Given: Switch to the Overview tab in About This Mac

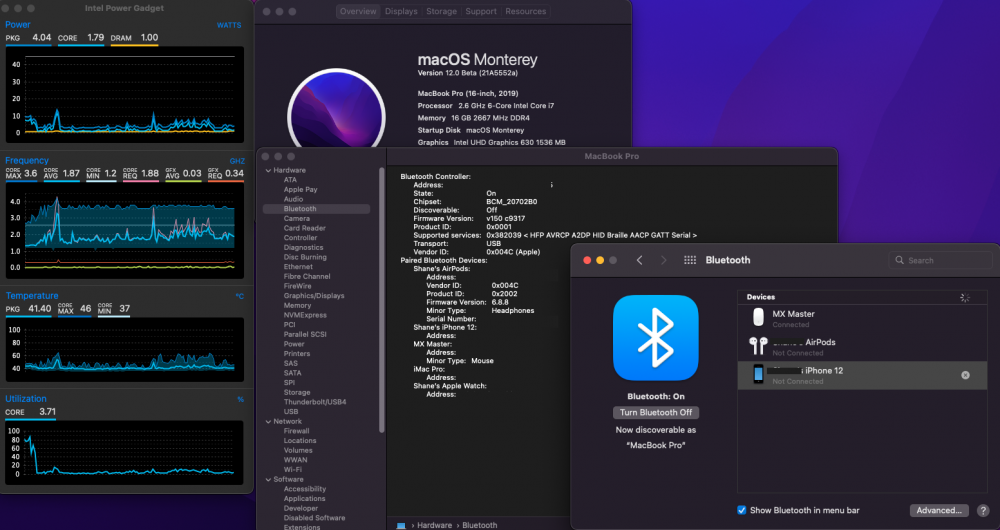Looking at the screenshot, I should (358, 11).
